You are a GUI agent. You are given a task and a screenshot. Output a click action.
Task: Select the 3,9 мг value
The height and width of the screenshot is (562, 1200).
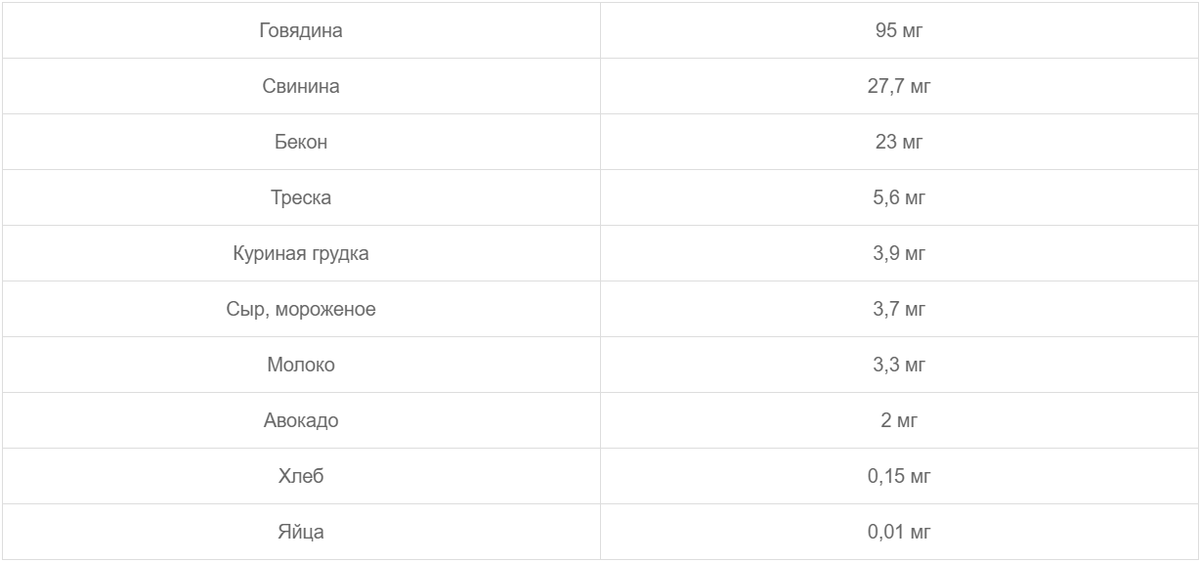(x=899, y=253)
